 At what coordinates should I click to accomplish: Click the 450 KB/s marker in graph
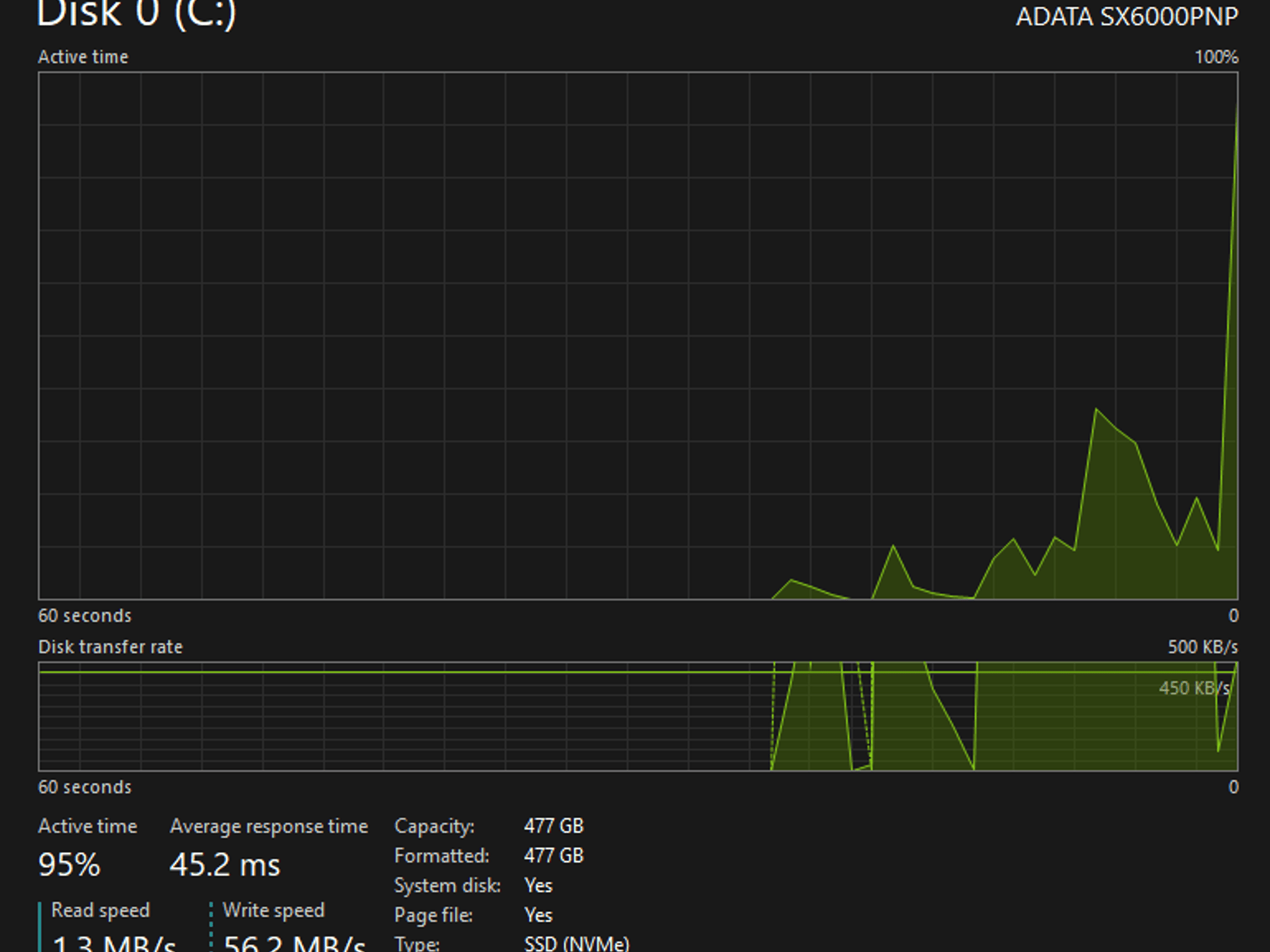click(1194, 688)
